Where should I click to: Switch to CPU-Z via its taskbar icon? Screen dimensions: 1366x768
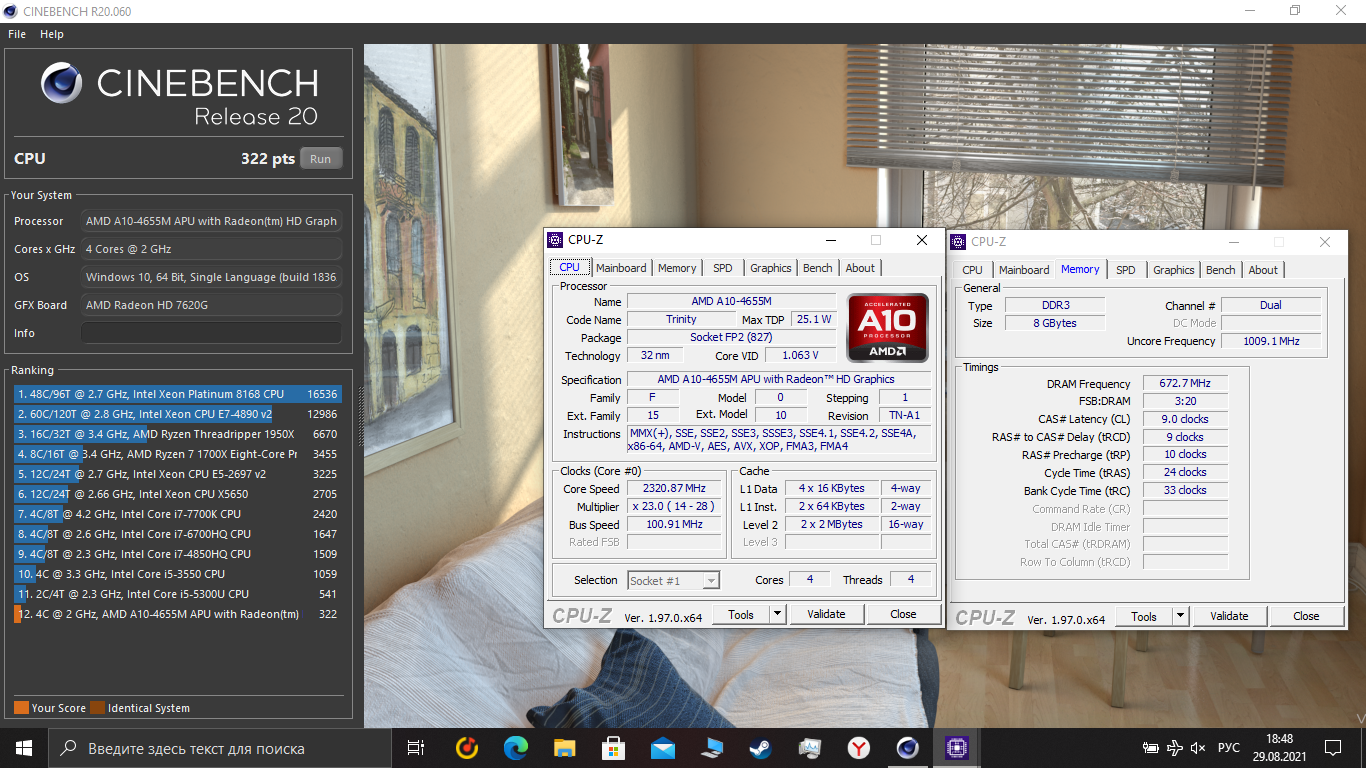957,747
